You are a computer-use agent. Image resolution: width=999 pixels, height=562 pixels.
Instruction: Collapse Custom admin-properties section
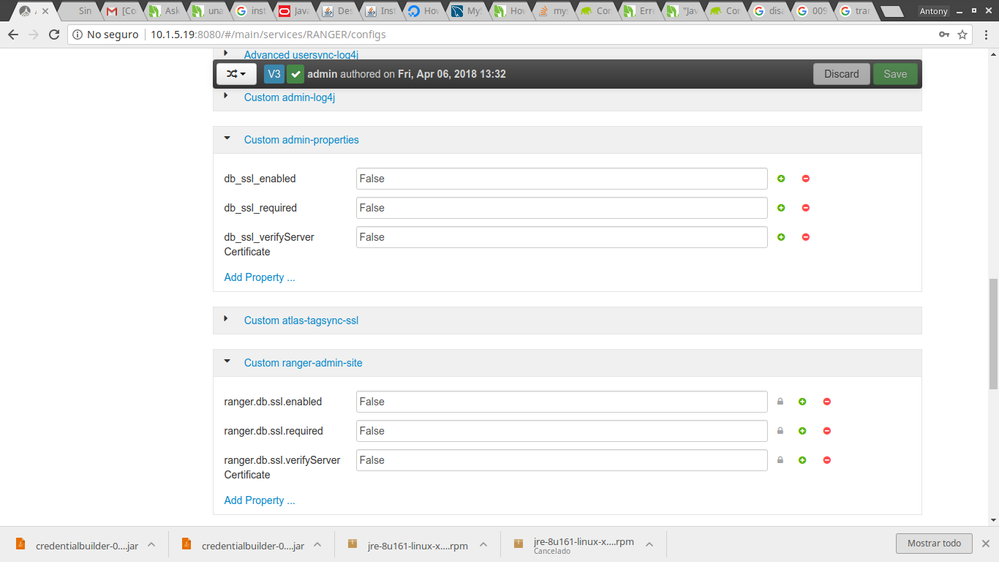pyautogui.click(x=227, y=138)
